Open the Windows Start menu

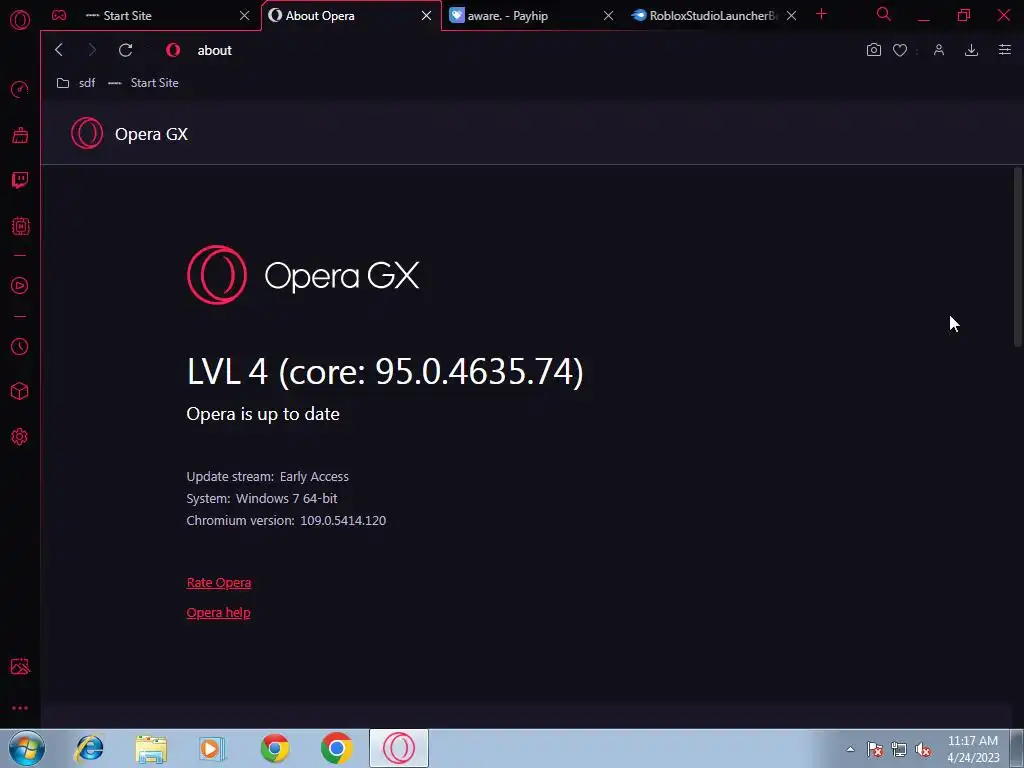point(27,748)
